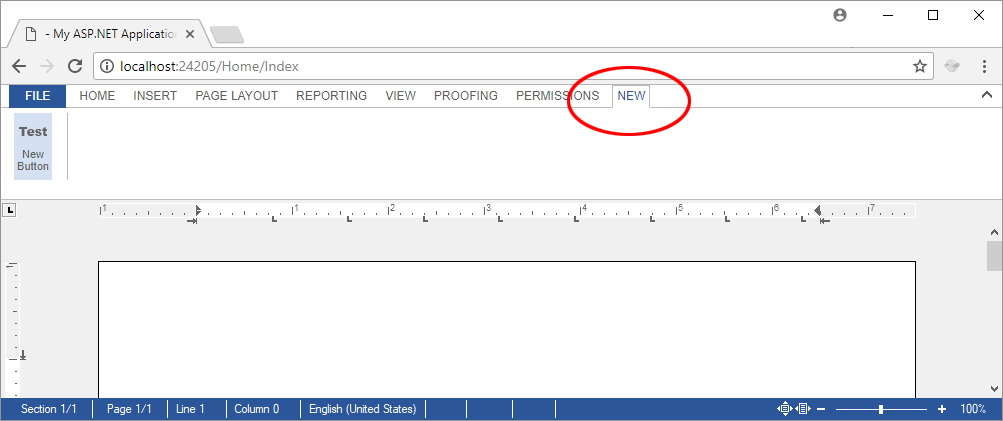Click the Test New Button
Image resolution: width=1003 pixels, height=421 pixels.
pyautogui.click(x=33, y=147)
